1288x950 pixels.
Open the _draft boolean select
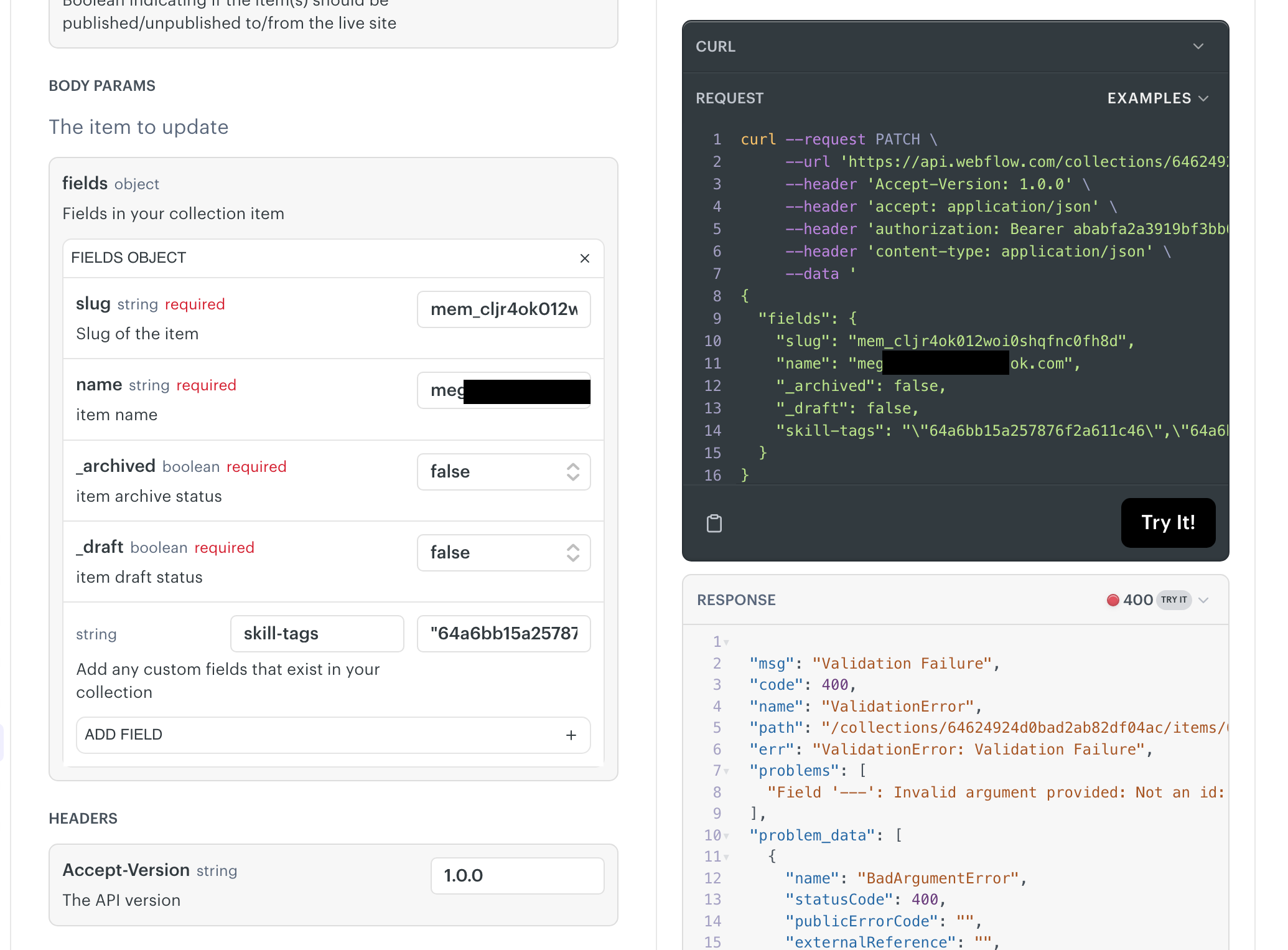click(504, 553)
